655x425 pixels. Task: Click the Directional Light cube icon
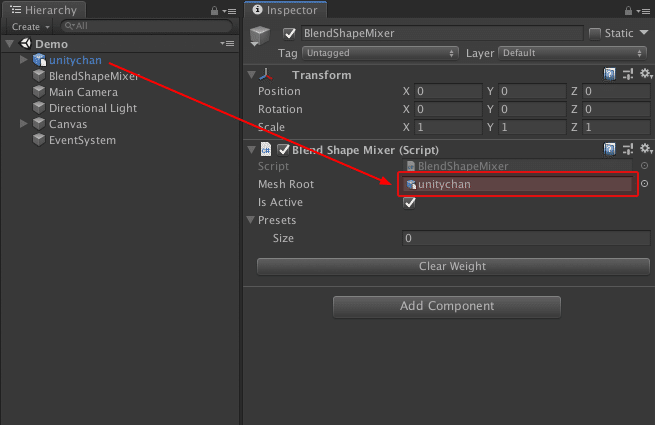39,108
